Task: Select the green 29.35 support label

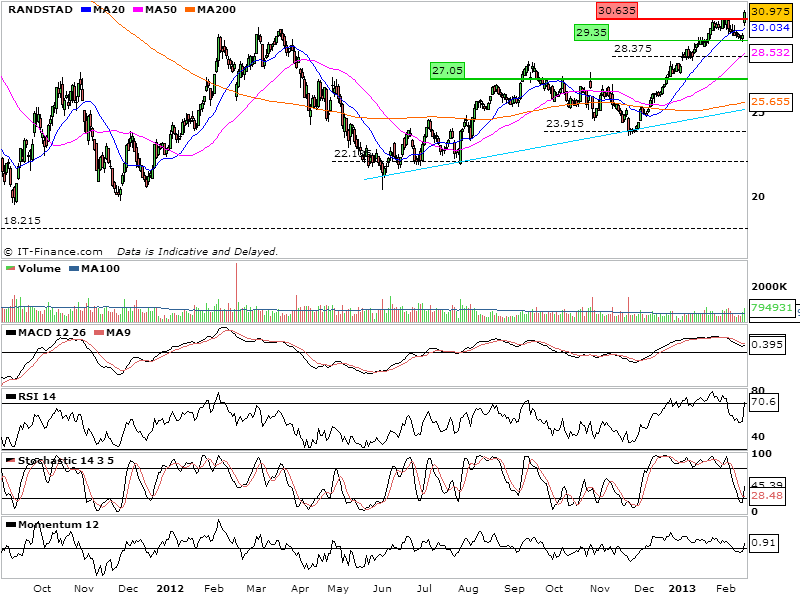Action: [x=591, y=33]
